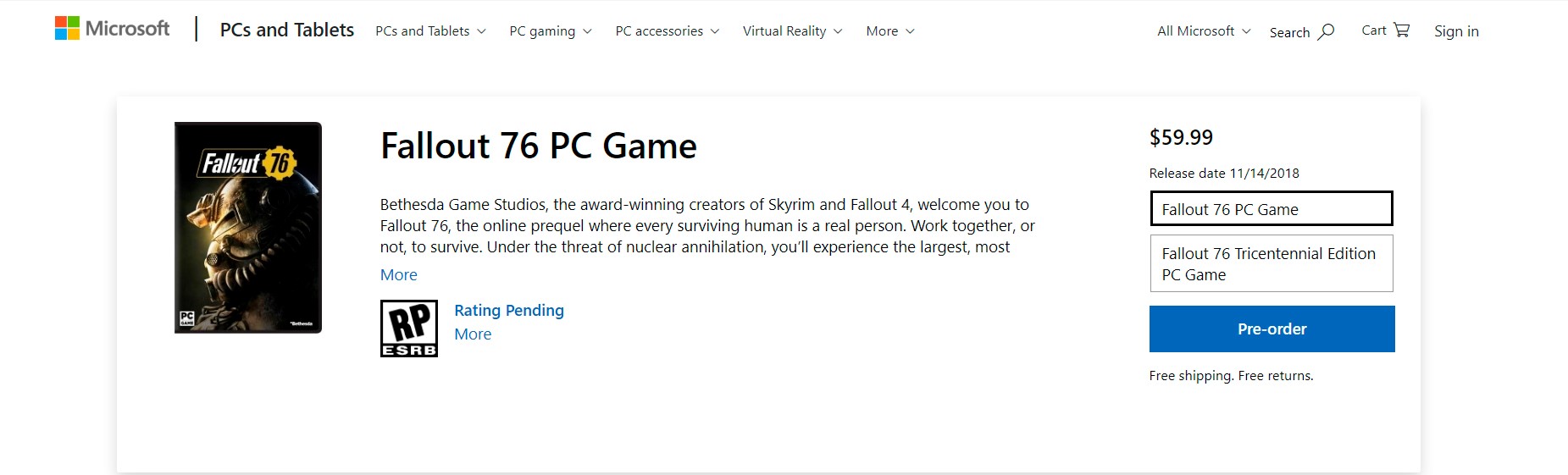Expand the PCs and Tablets dropdown menu

[430, 31]
